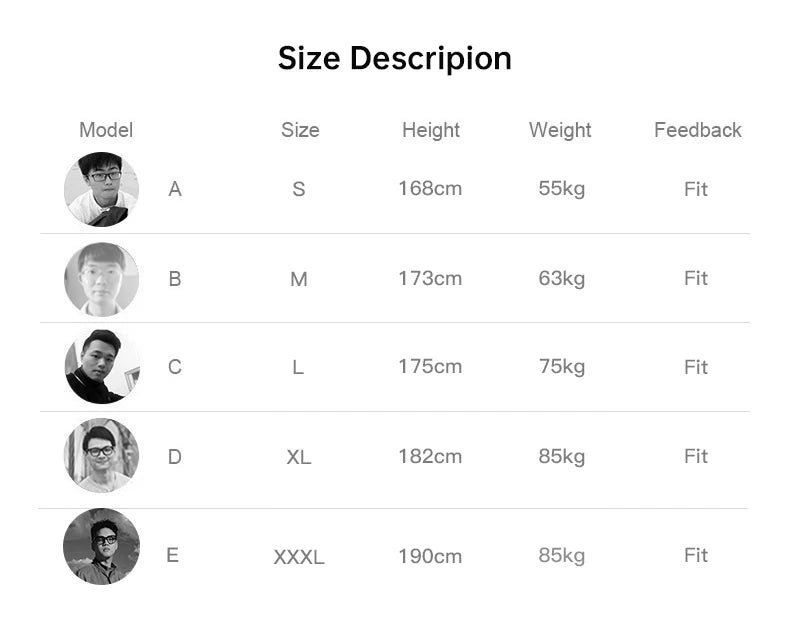Click the 190cm height value

point(430,556)
